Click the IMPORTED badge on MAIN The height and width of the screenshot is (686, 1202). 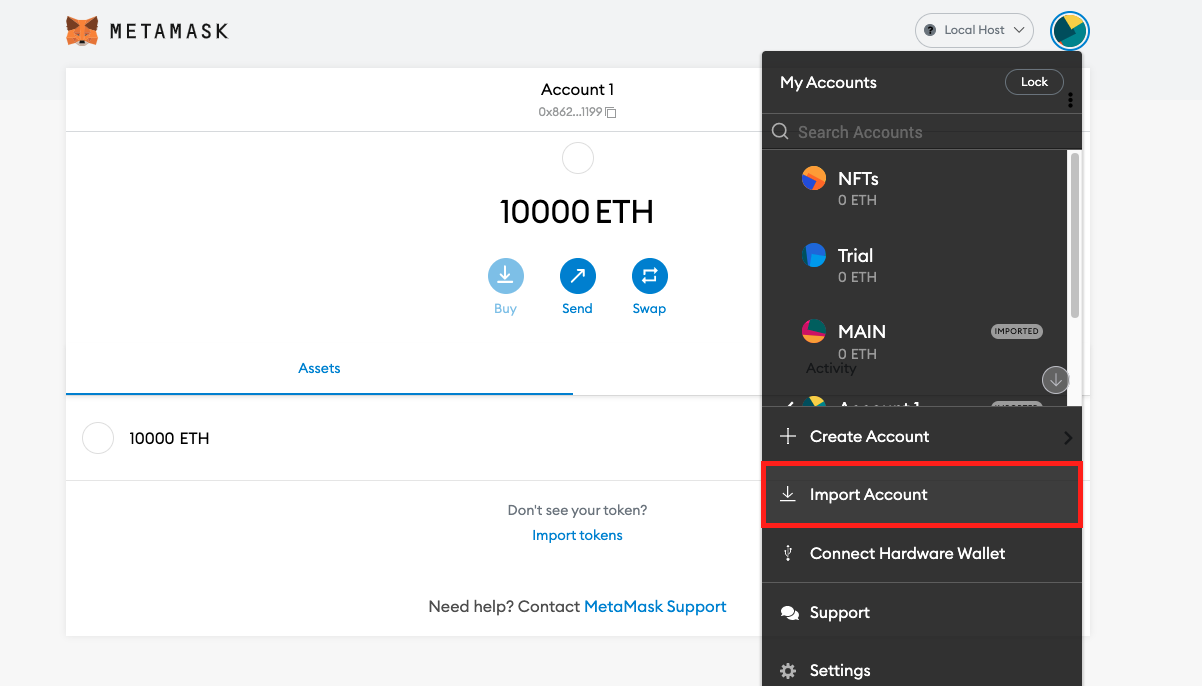tap(1016, 331)
